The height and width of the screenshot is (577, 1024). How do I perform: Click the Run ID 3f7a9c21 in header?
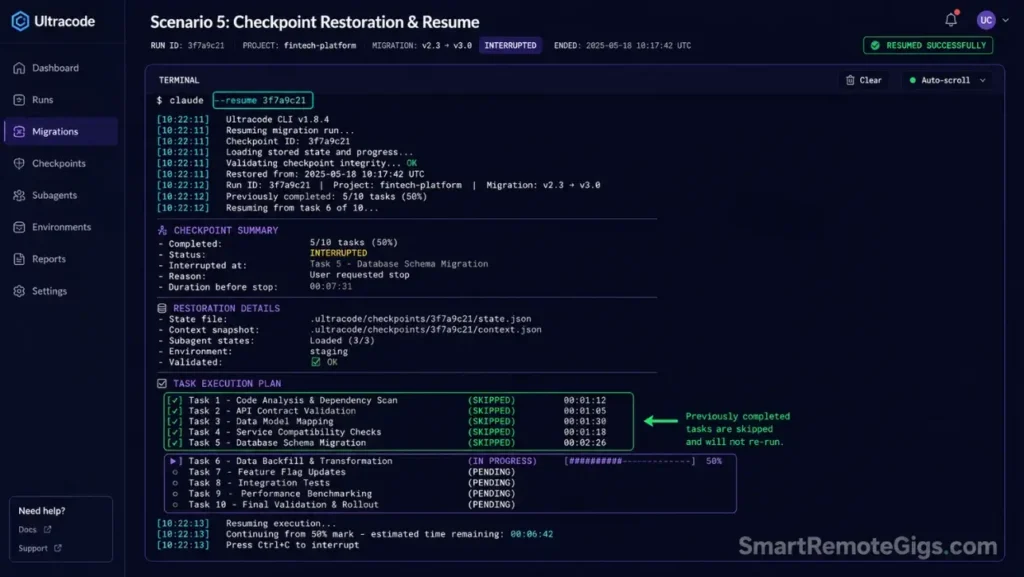tap(206, 46)
